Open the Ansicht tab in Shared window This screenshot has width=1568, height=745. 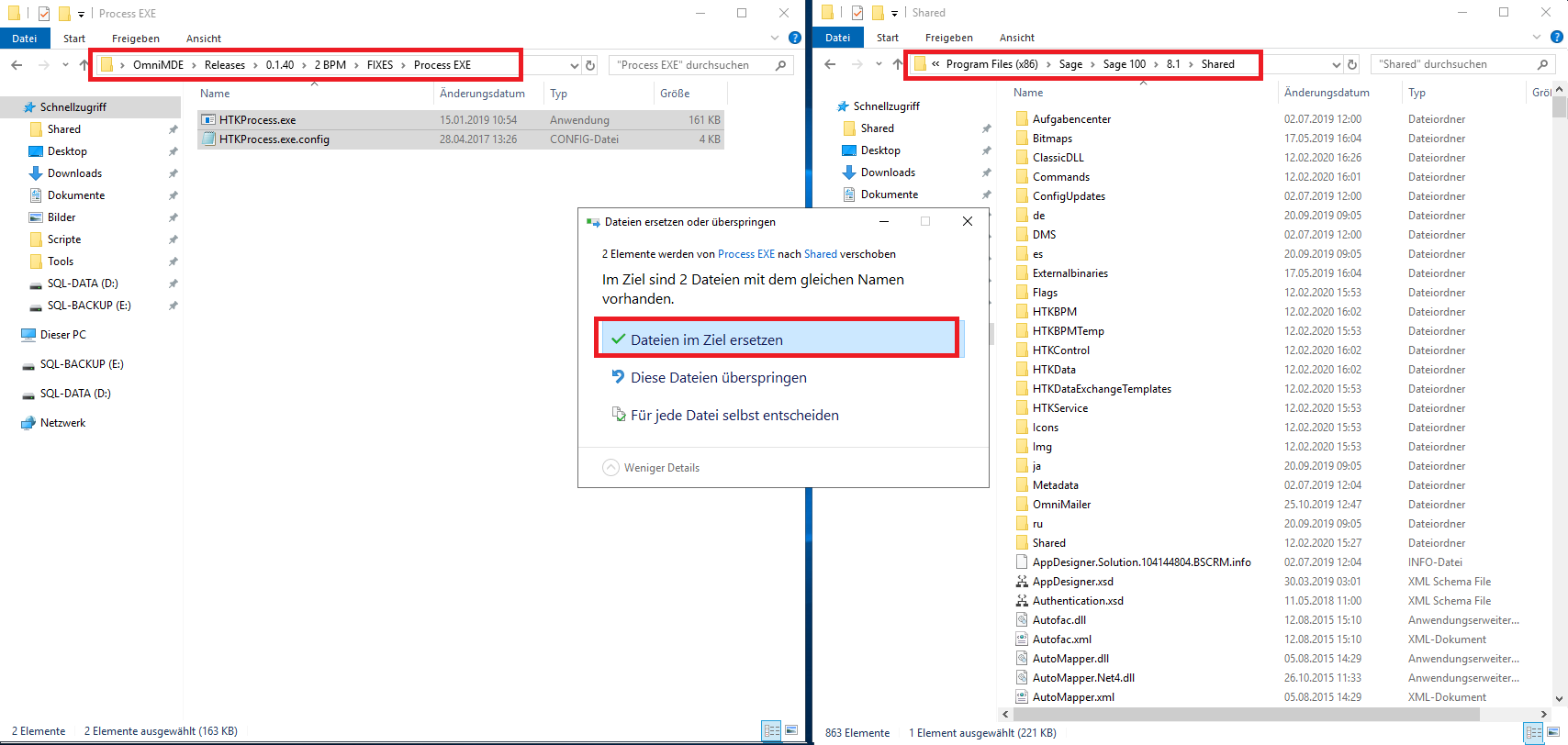coord(1017,38)
